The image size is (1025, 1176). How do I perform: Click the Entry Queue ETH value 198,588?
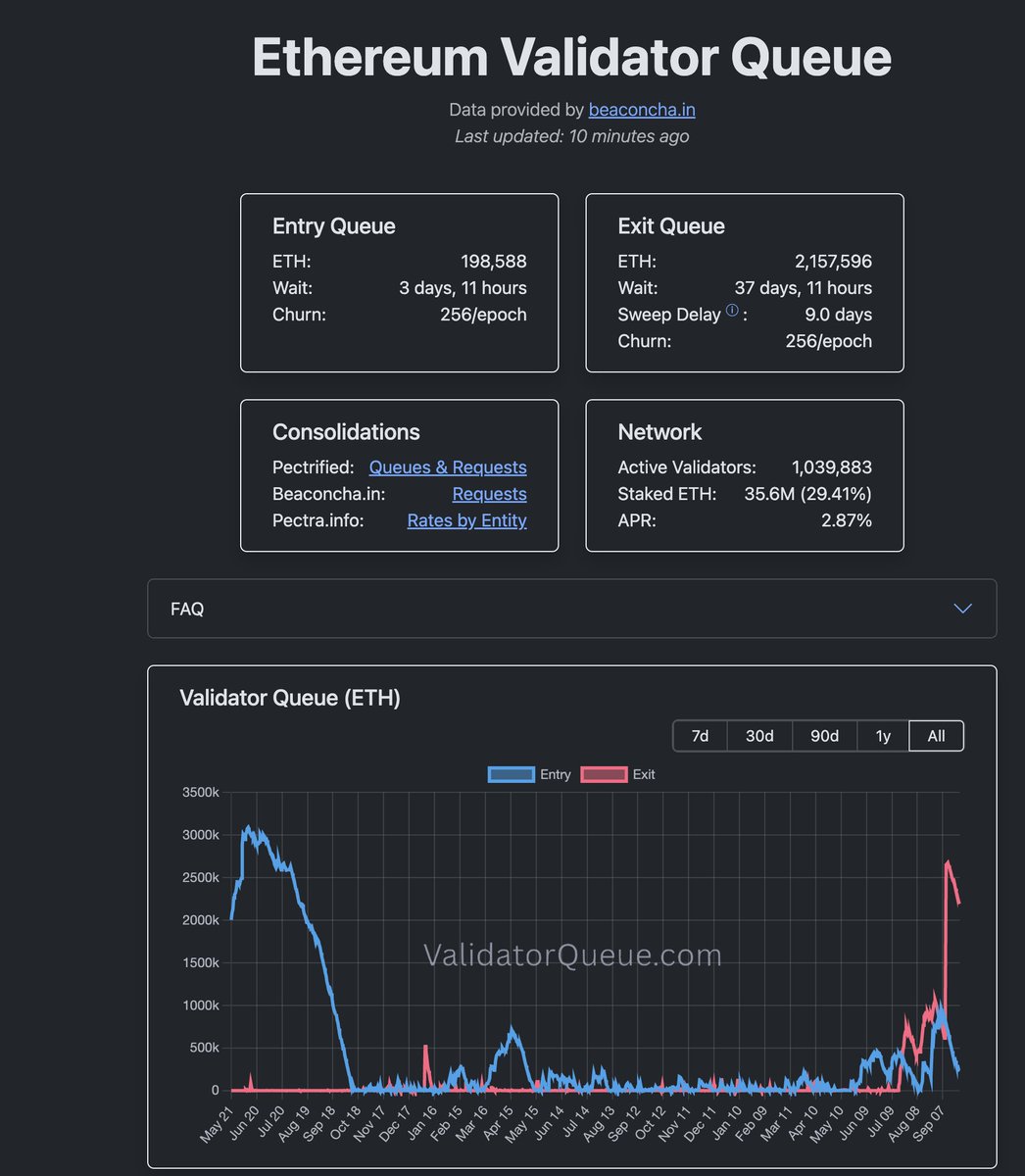[494, 262]
